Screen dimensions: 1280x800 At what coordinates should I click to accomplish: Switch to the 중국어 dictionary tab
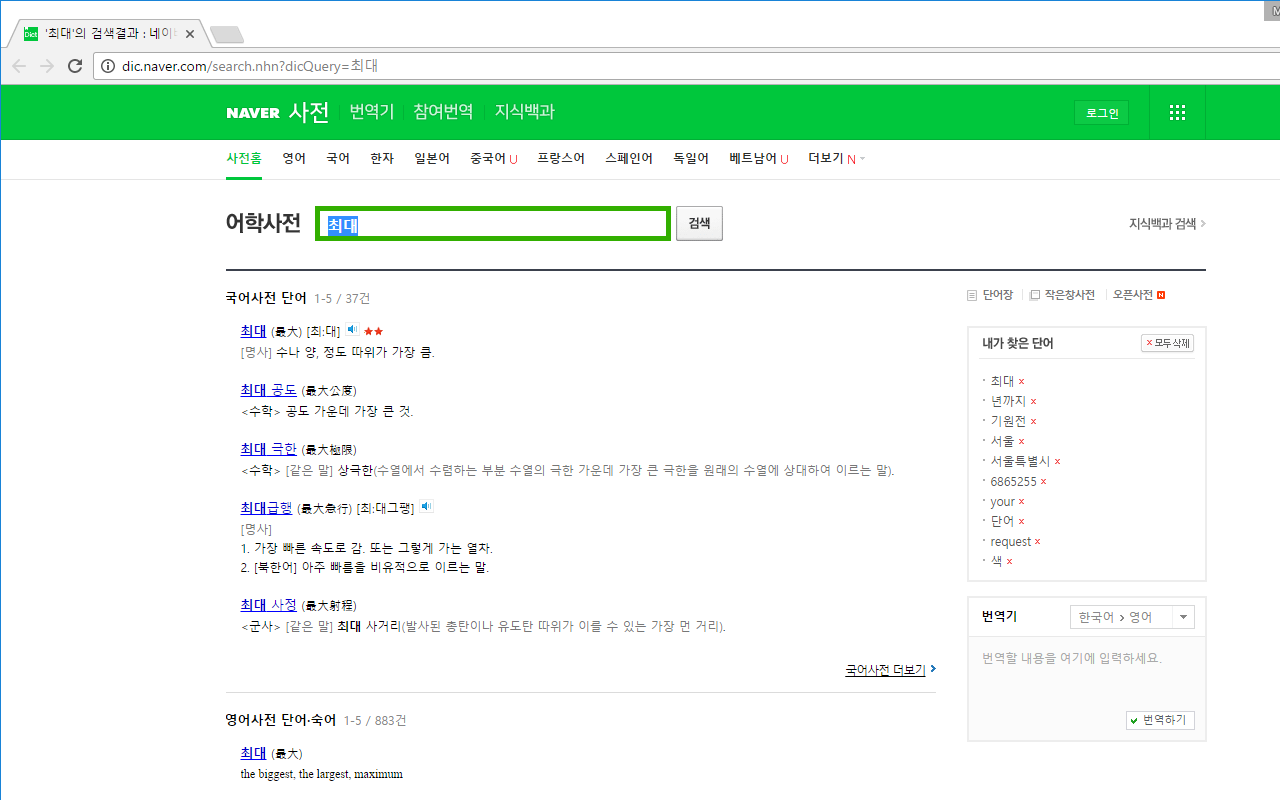(494, 158)
